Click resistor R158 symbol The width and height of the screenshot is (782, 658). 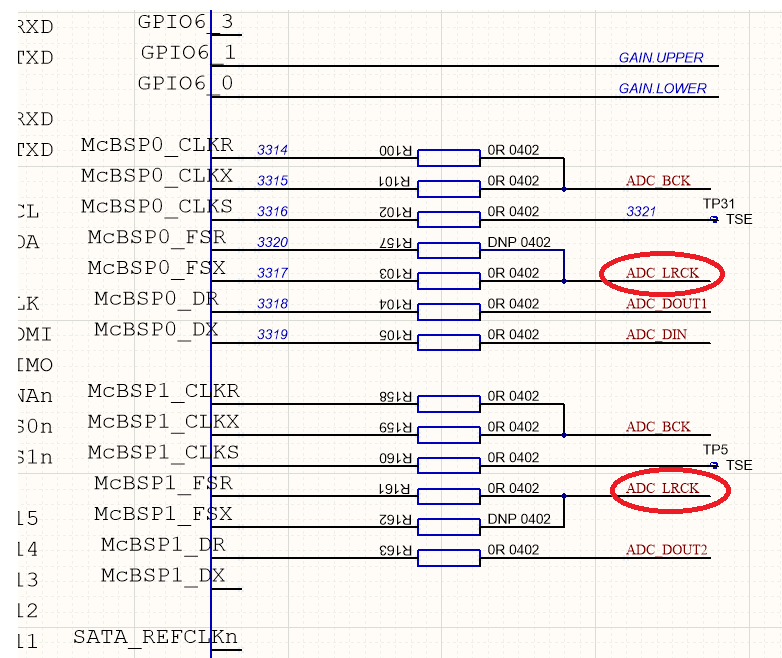pos(449,404)
